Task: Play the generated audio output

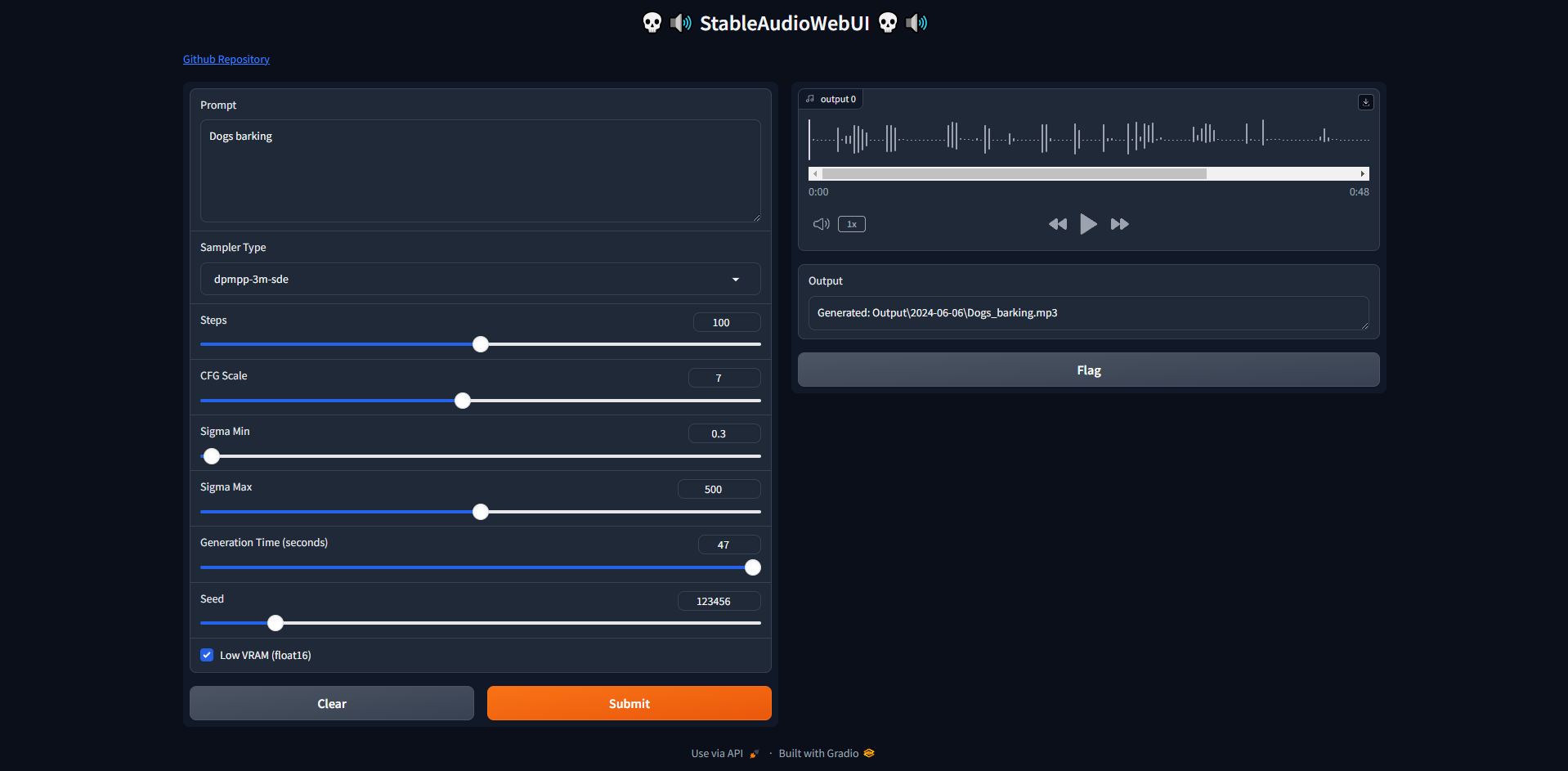Action: click(x=1088, y=224)
